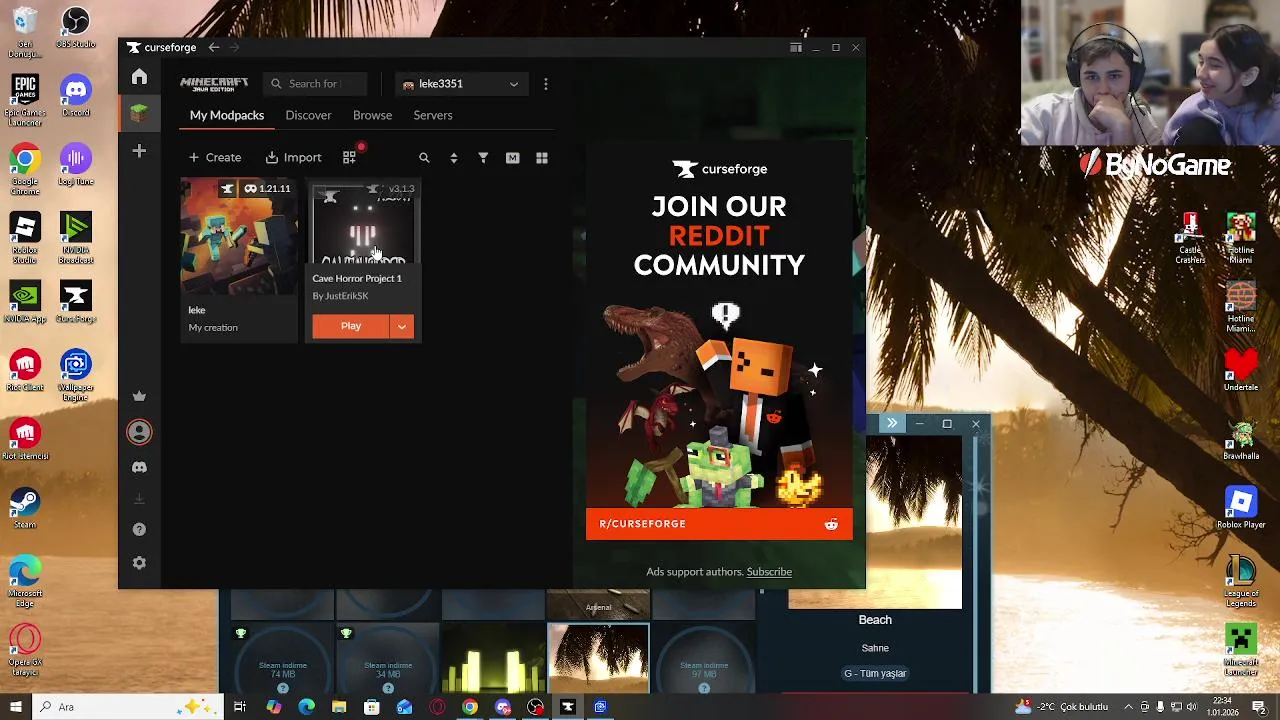This screenshot has width=1280, height=720.
Task: Expand the leke3351 account dropdown
Action: point(460,84)
